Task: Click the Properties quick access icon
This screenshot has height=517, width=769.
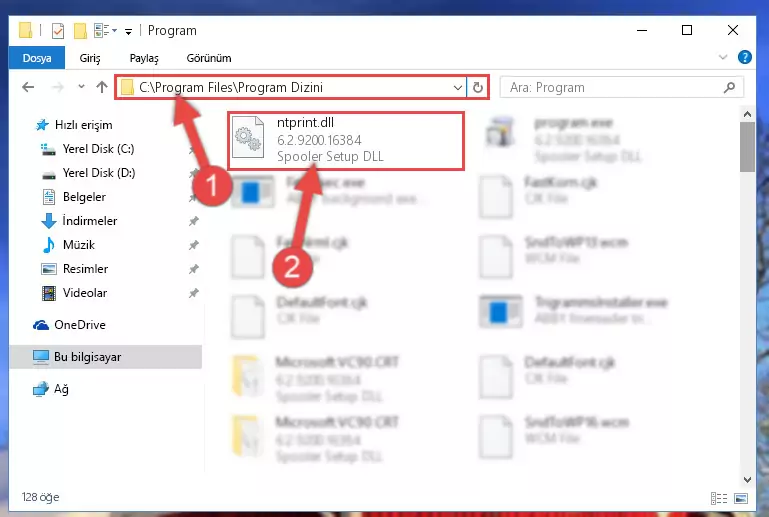Action: coord(58,31)
